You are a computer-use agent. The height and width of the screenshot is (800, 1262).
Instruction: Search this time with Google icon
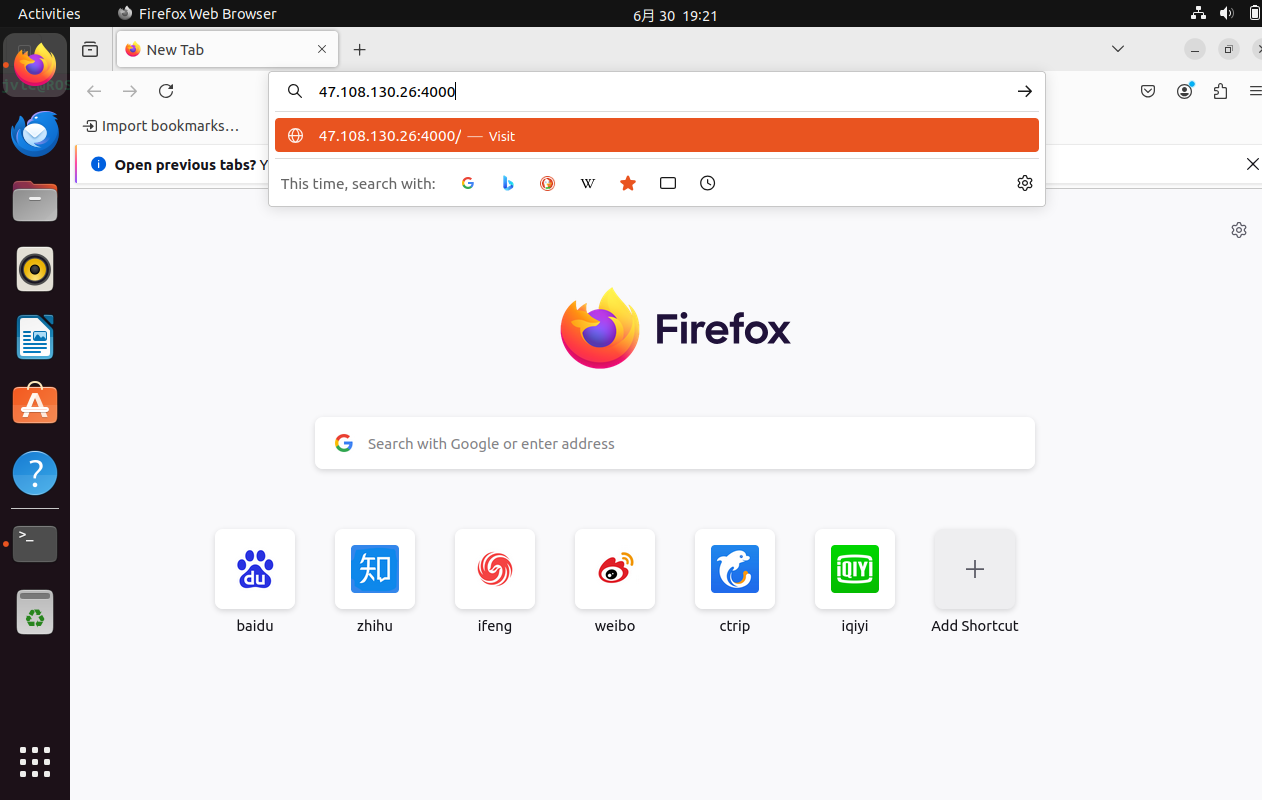[x=467, y=183]
